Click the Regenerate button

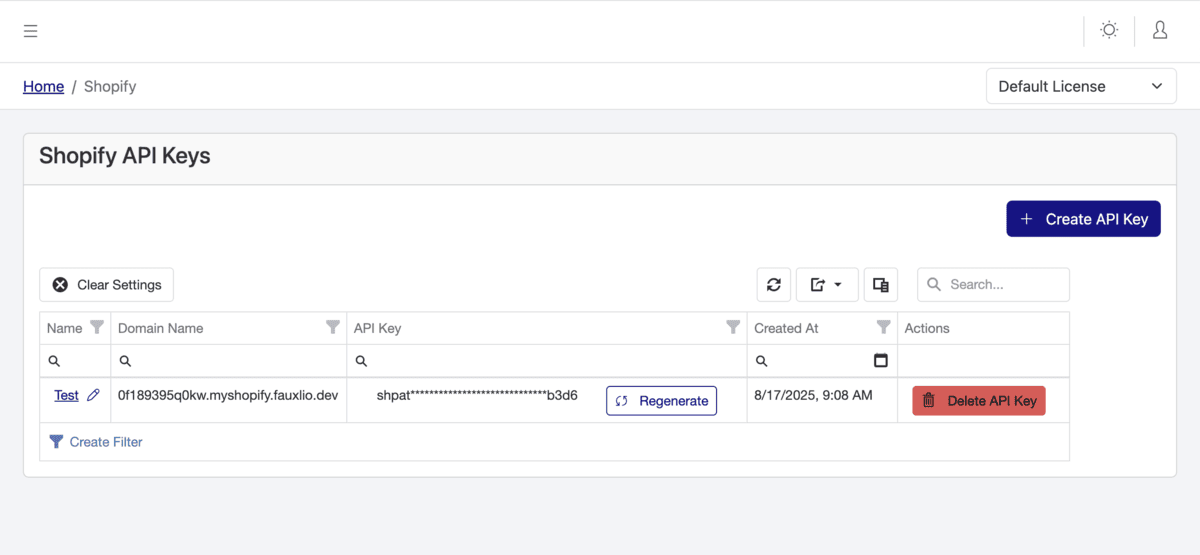tap(661, 400)
